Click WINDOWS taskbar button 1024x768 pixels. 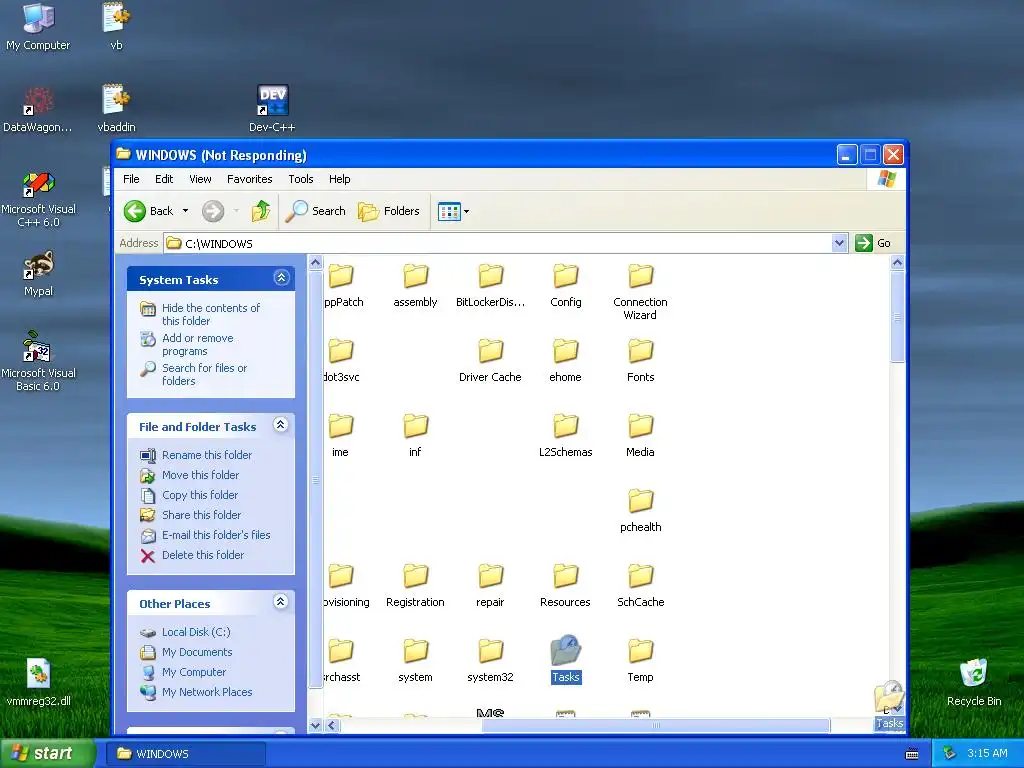(186, 754)
